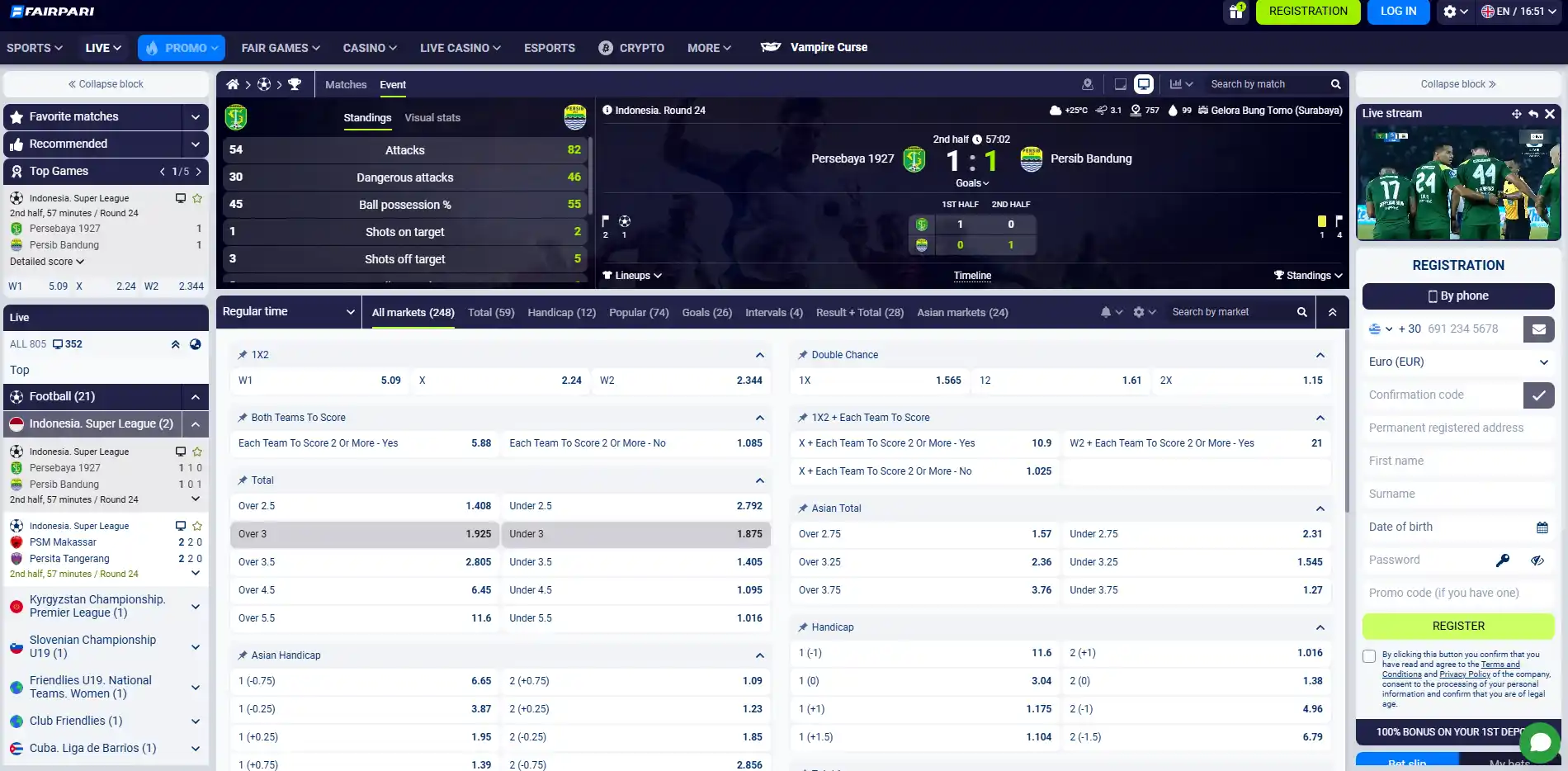The width and height of the screenshot is (1568, 771).
Task: Collapse all live sports in sidebar
Action: pyautogui.click(x=175, y=344)
